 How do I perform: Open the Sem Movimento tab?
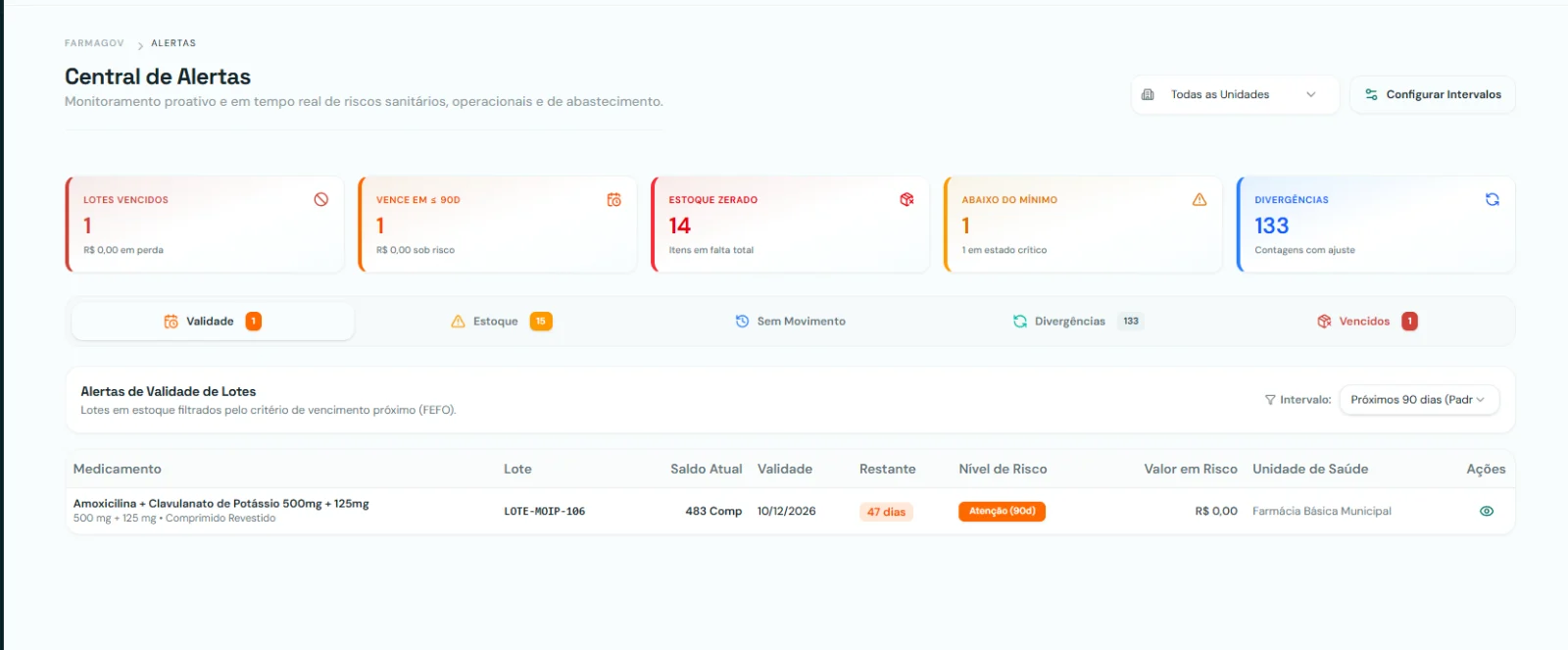pyautogui.click(x=790, y=322)
